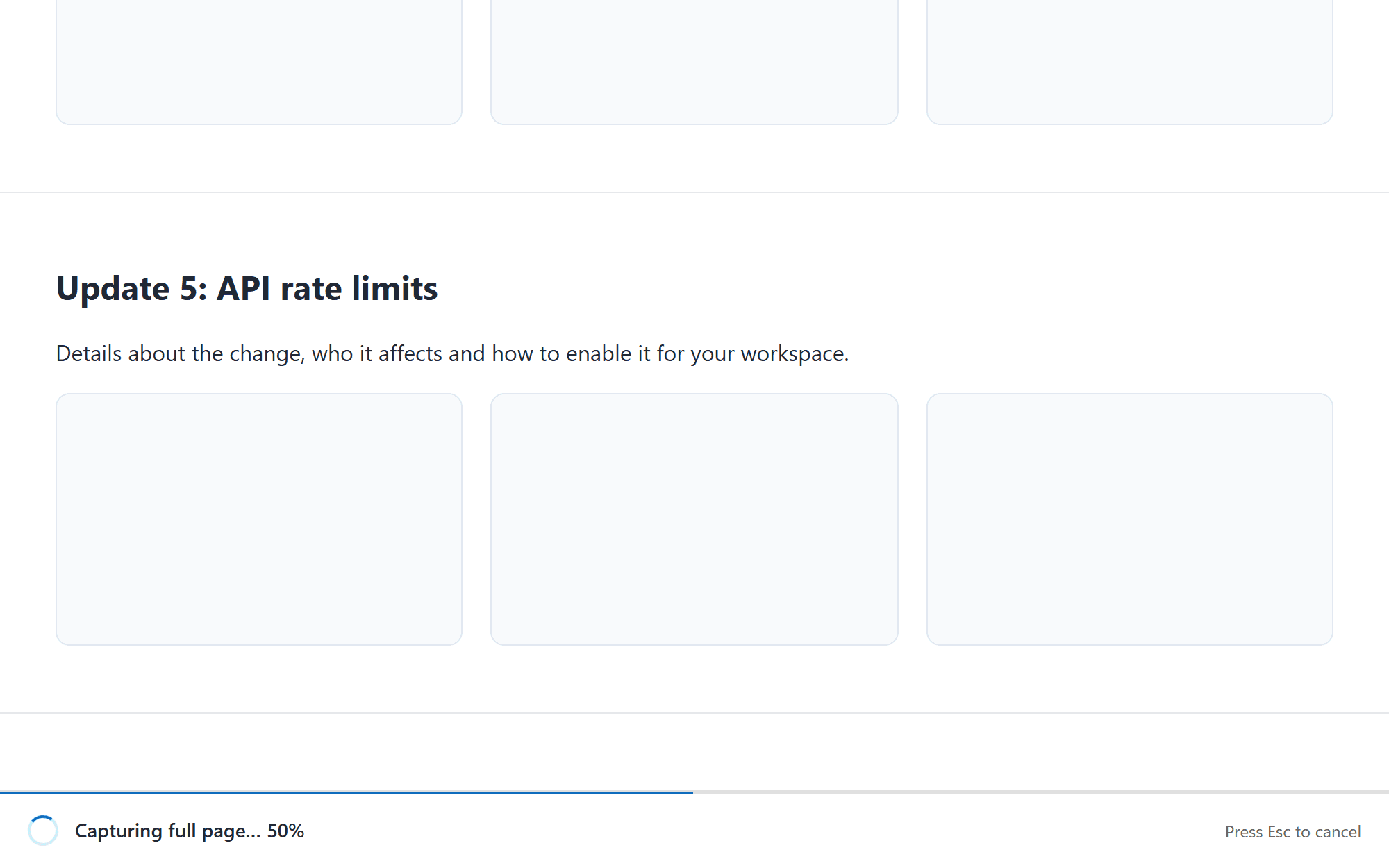Click the full page capture progress bar
1389x868 pixels.
click(694, 792)
